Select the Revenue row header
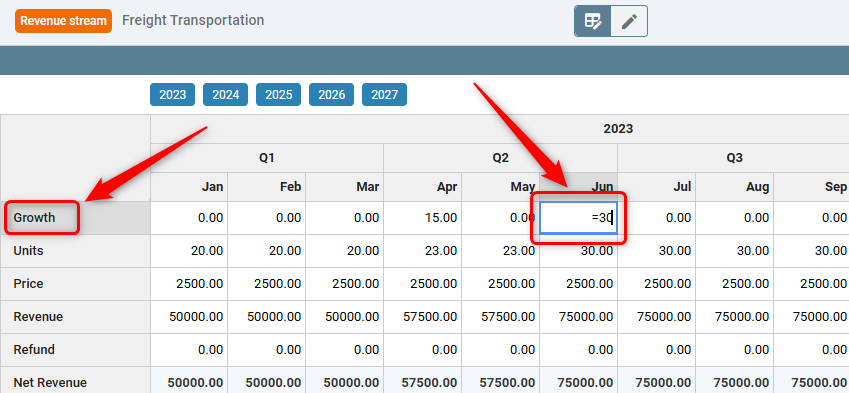This screenshot has height=393, width=849. 75,317
